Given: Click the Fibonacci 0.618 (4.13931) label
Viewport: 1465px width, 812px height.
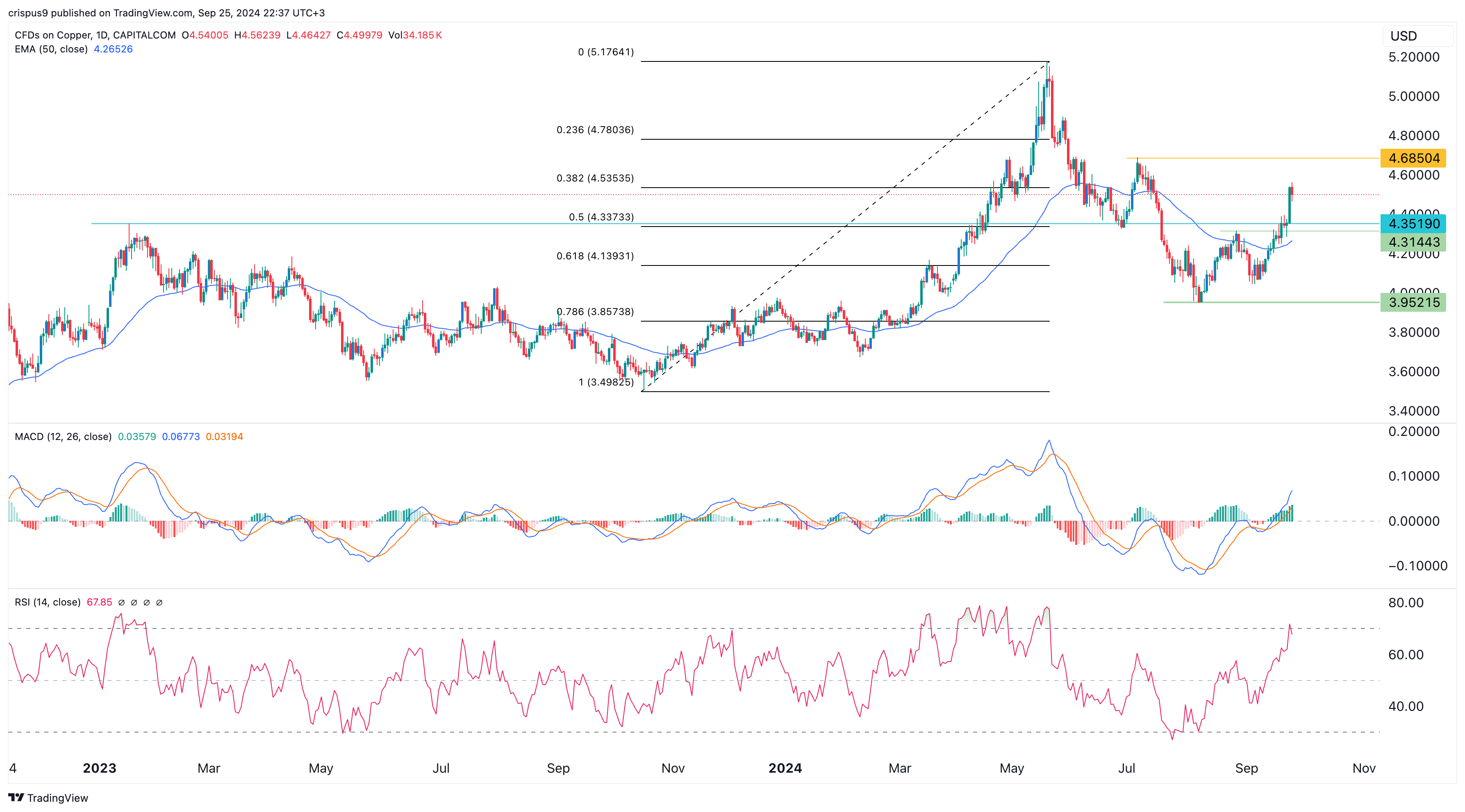Looking at the screenshot, I should pyautogui.click(x=595, y=256).
